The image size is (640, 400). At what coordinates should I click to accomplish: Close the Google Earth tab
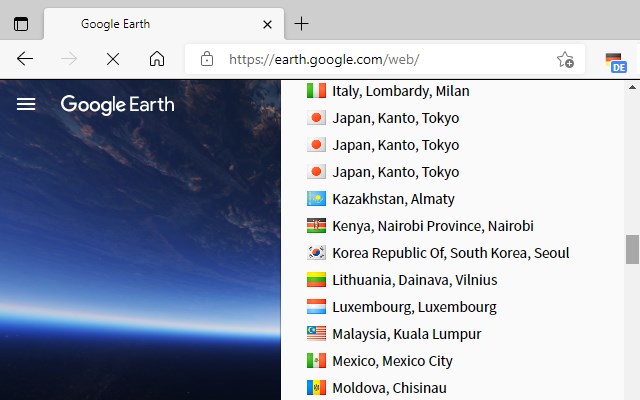coord(267,24)
